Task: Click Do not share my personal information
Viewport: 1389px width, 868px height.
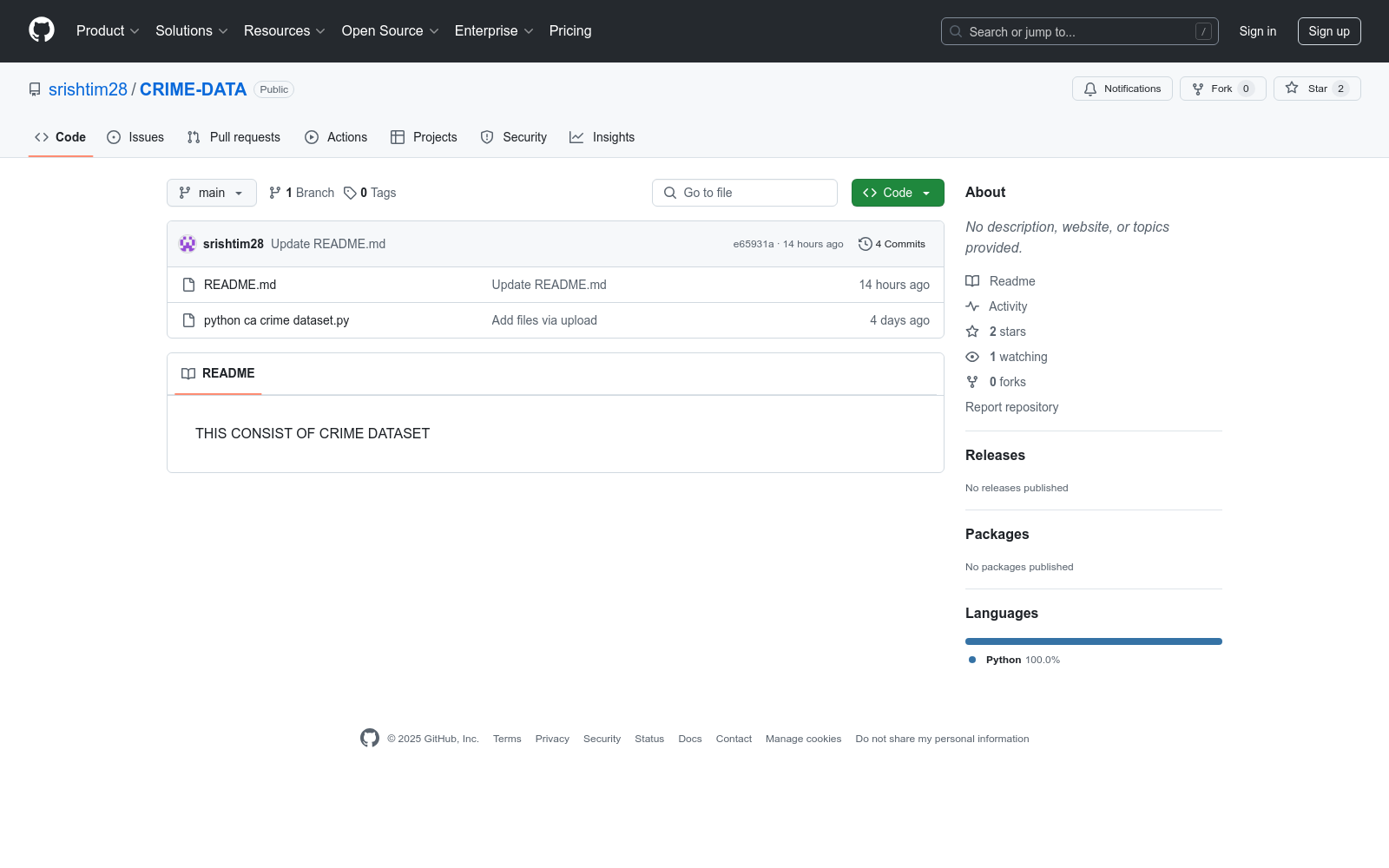Action: point(942,739)
